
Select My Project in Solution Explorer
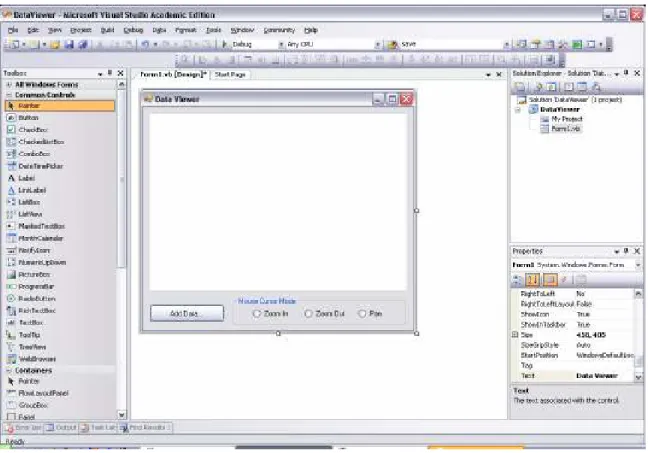point(562,119)
